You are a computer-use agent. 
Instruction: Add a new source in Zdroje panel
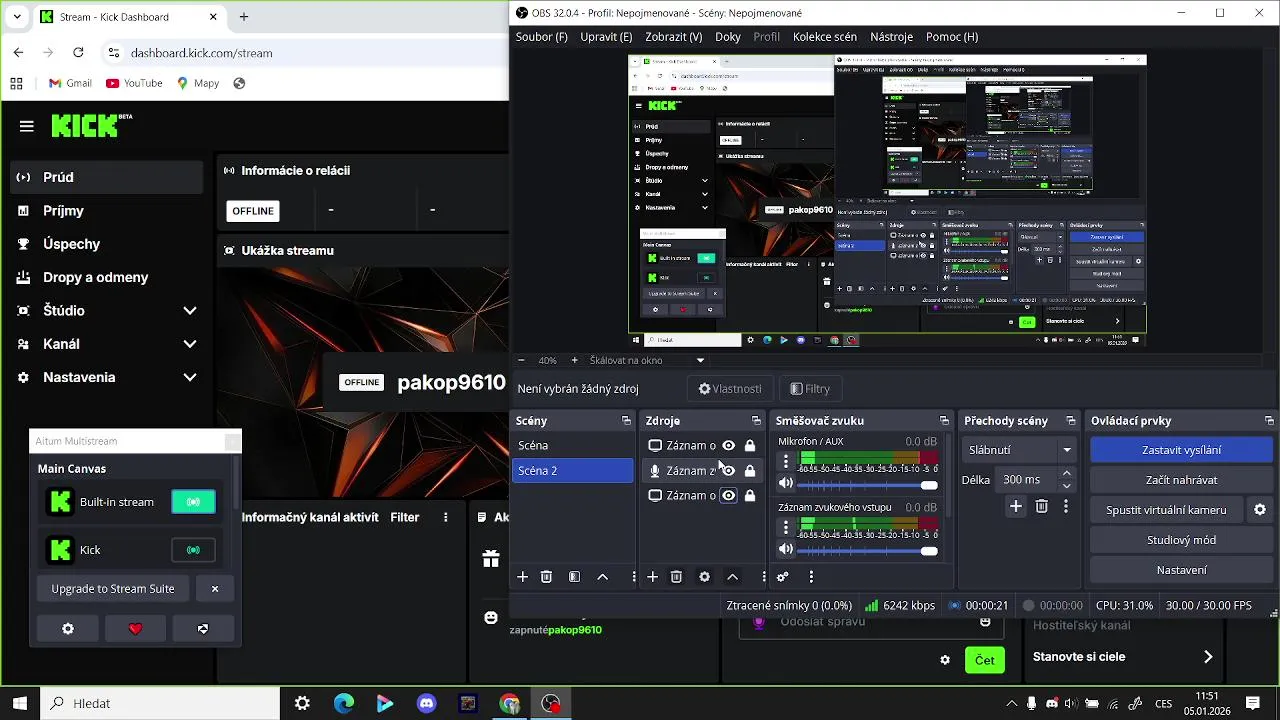652,577
